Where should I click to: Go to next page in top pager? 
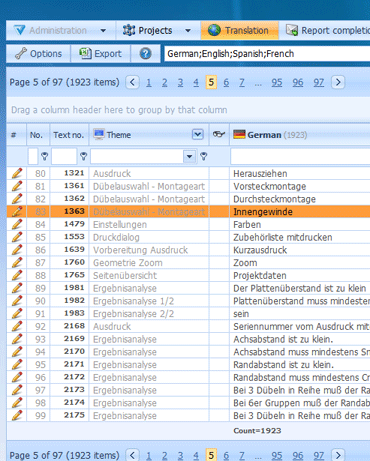click(x=338, y=82)
